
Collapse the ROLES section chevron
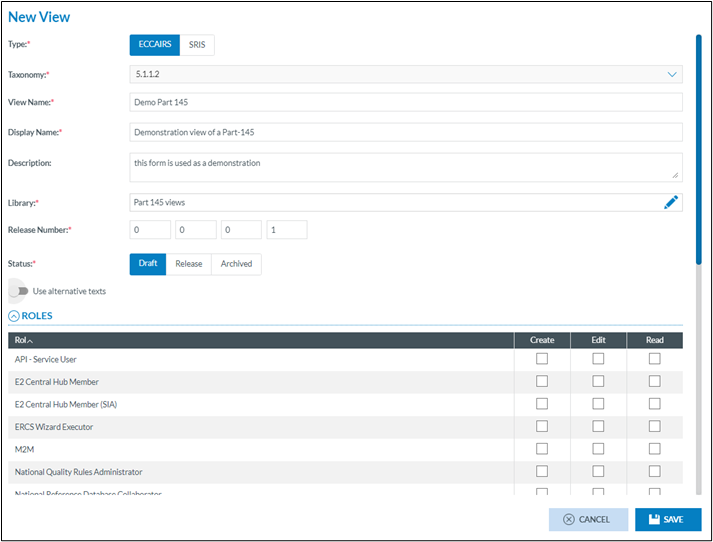14,316
